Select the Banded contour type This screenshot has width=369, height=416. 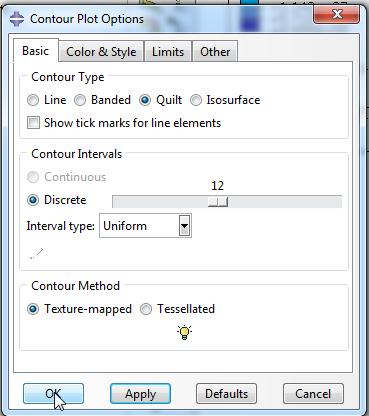[80, 100]
